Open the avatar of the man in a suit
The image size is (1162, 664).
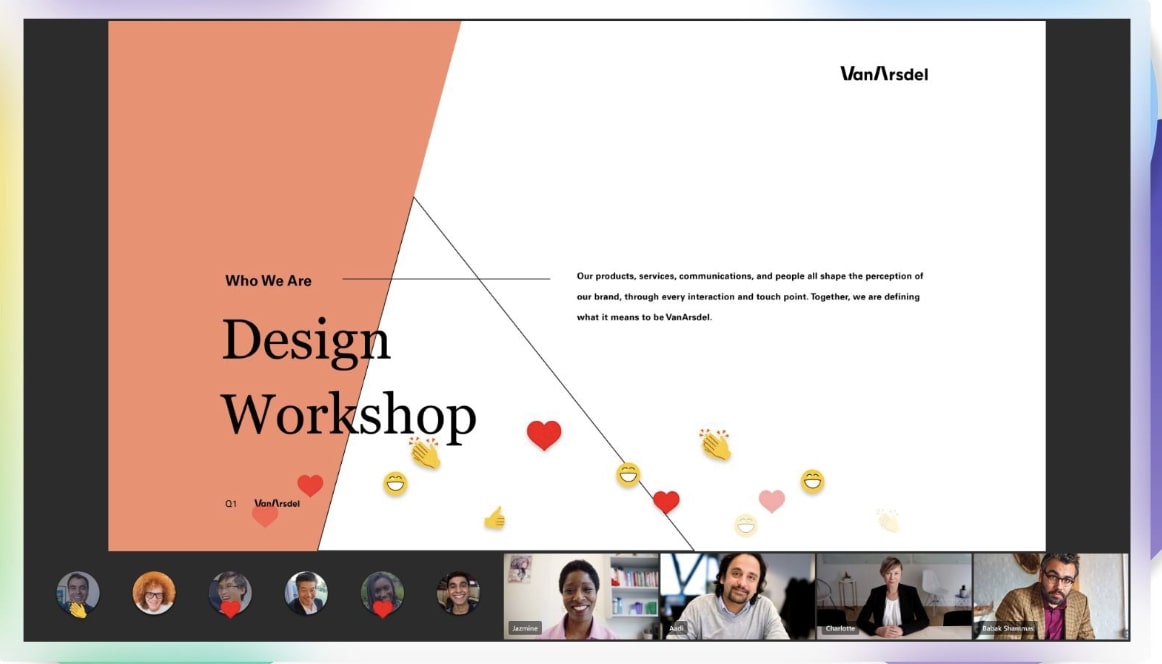pyautogui.click(x=306, y=593)
